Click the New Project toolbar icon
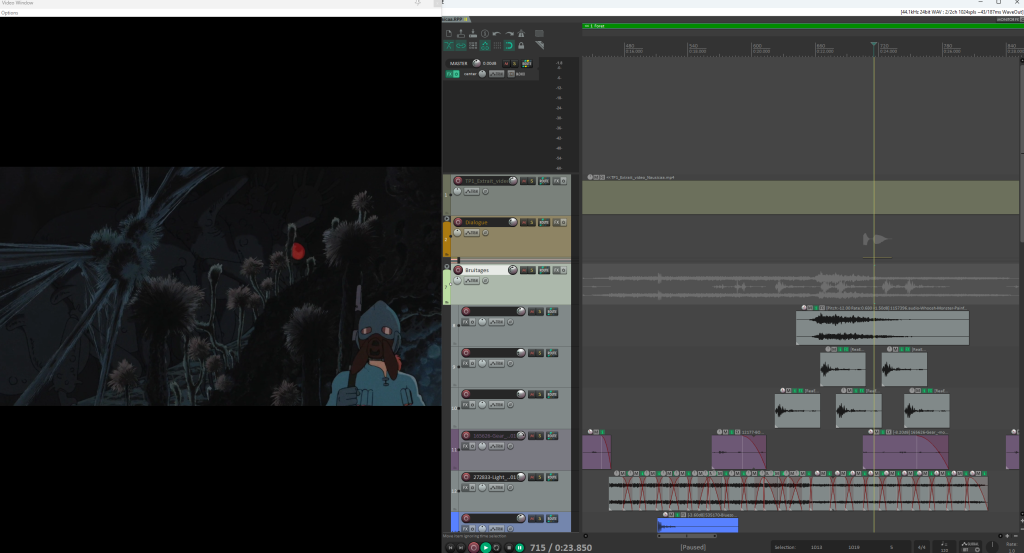 click(449, 33)
